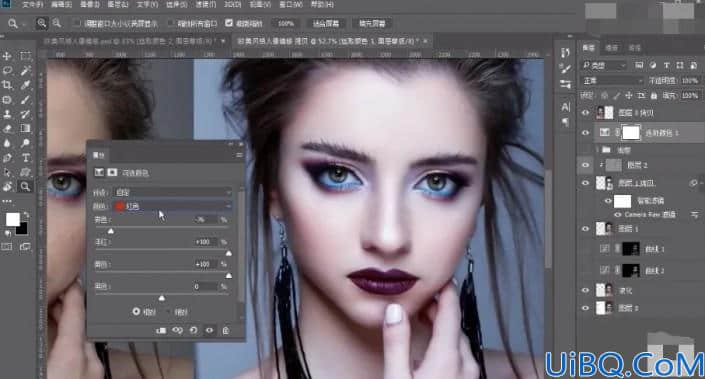
Task: Select the Magic Wand tool
Action: tap(25, 70)
